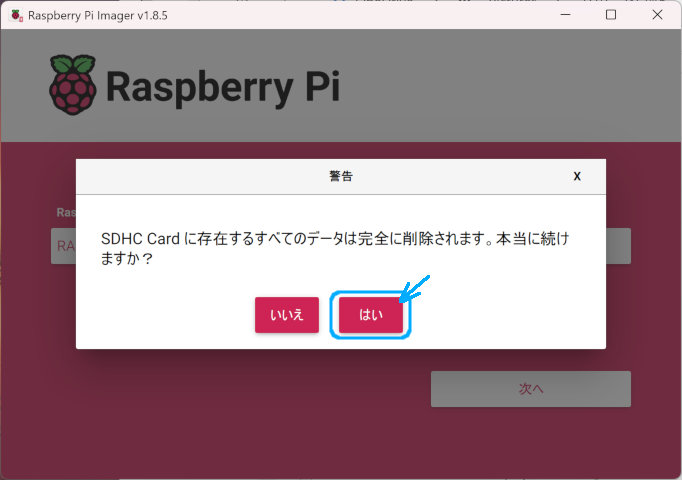Minimize the Raspberry Pi Imager window
Viewport: 682px width, 480px height.
(565, 15)
